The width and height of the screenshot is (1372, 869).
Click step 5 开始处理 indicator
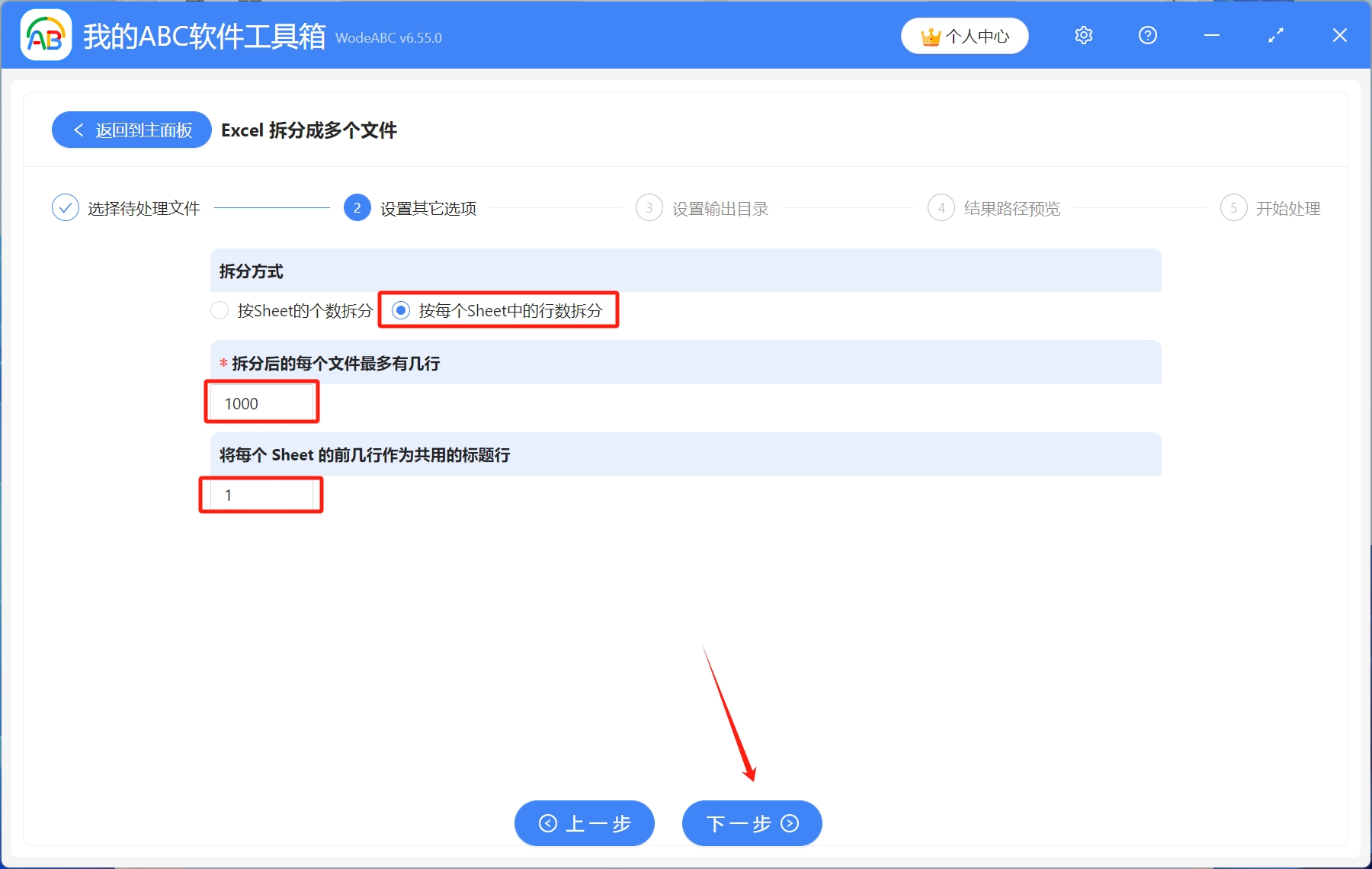click(x=1234, y=207)
